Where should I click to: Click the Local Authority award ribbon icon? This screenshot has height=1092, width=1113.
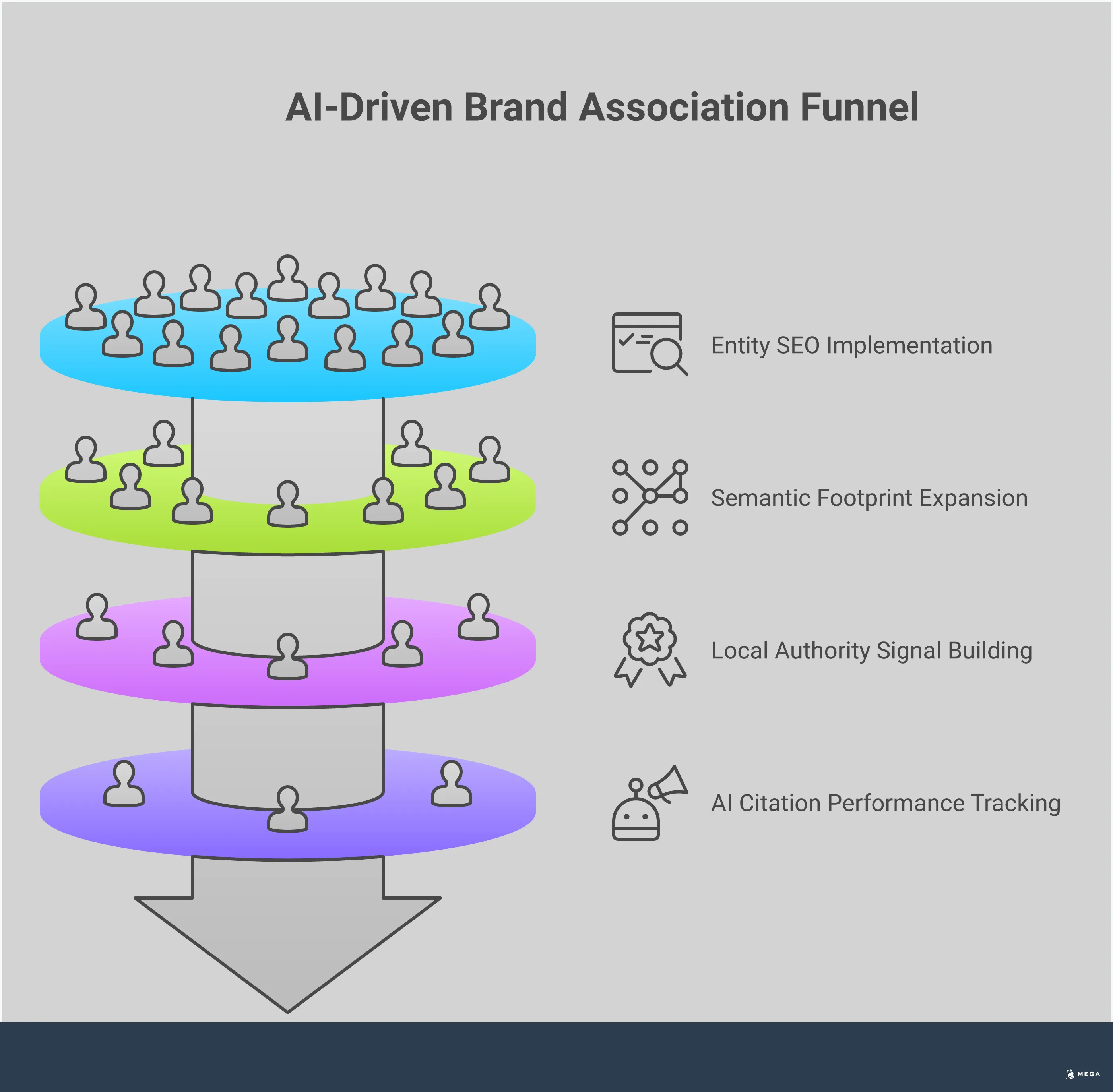650,650
